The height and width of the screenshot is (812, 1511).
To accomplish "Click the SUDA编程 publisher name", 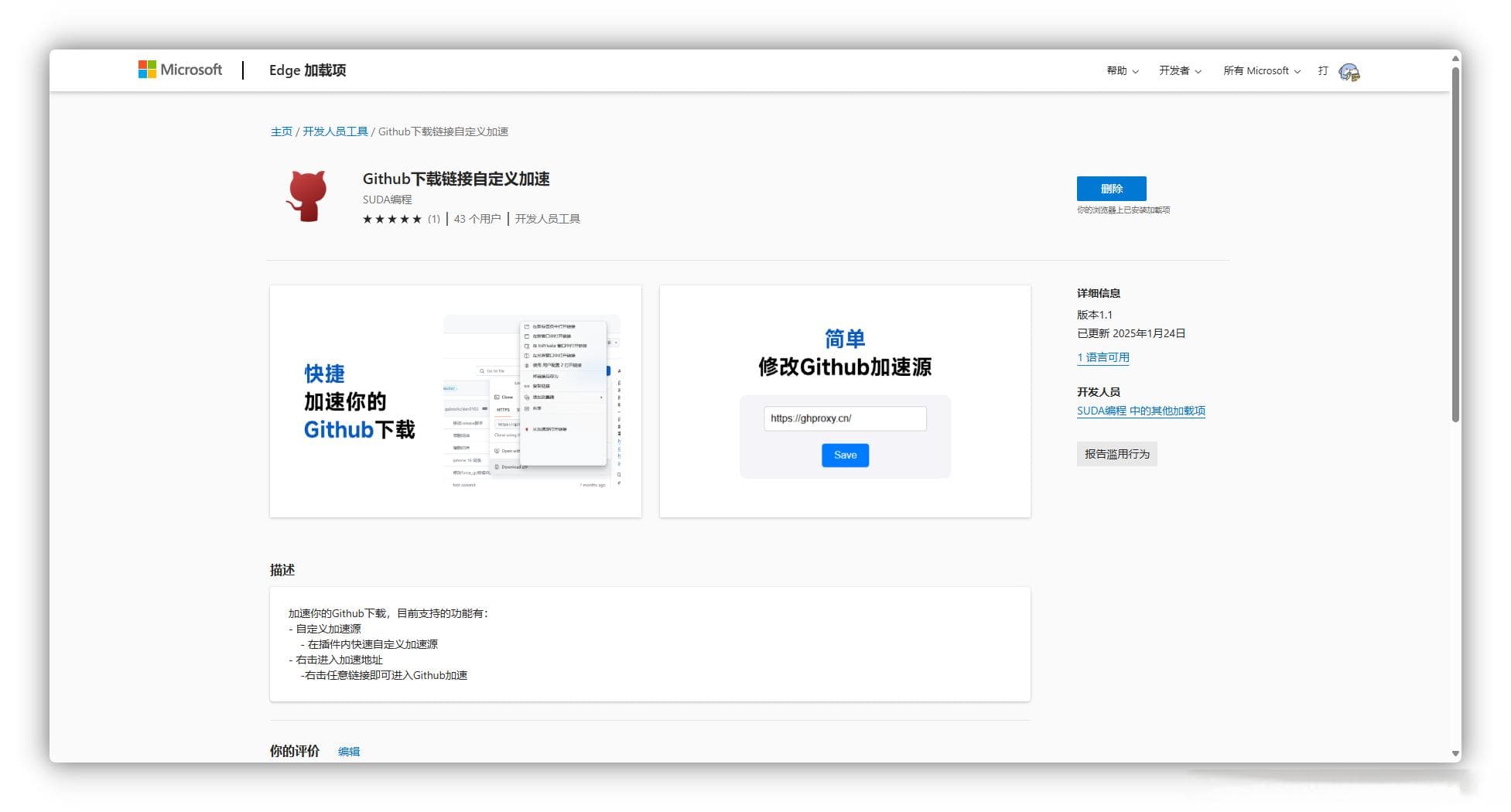I will click(x=387, y=200).
